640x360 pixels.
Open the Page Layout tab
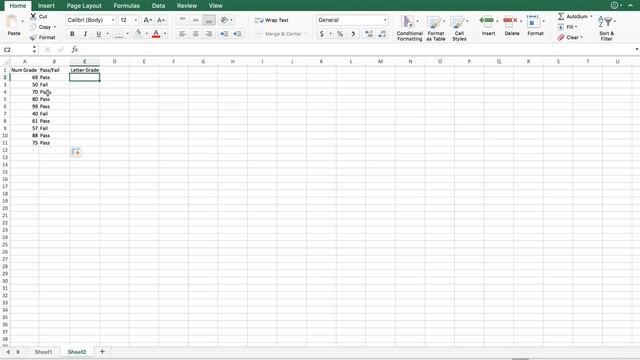84,6
